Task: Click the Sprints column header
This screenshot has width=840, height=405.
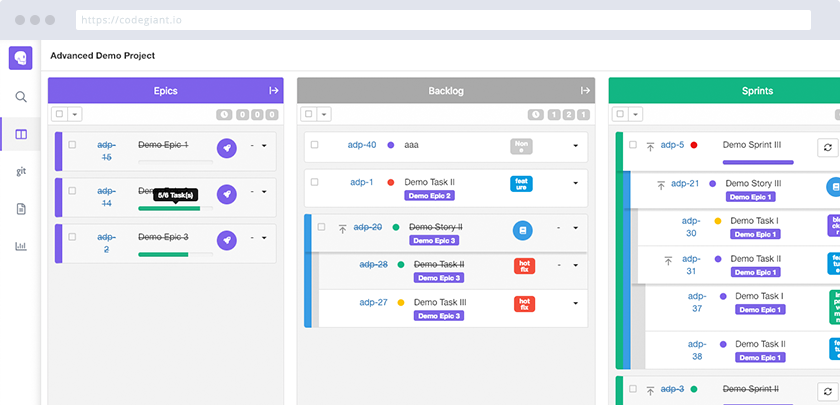Action: 724,91
